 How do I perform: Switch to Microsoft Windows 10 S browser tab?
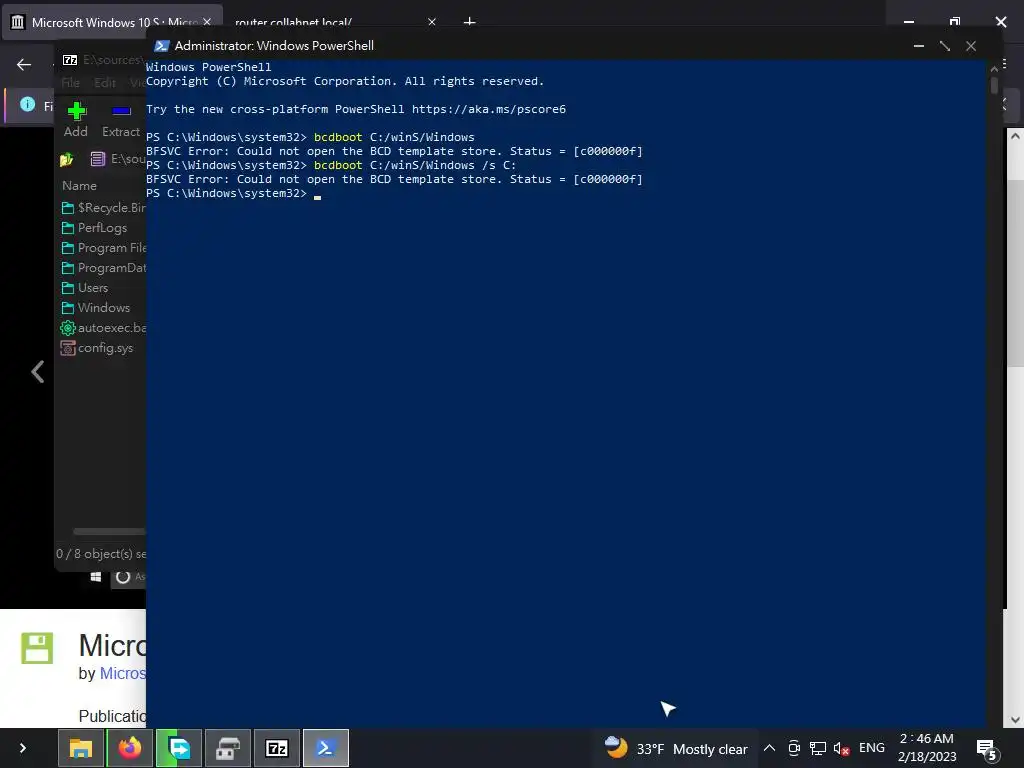(112, 22)
